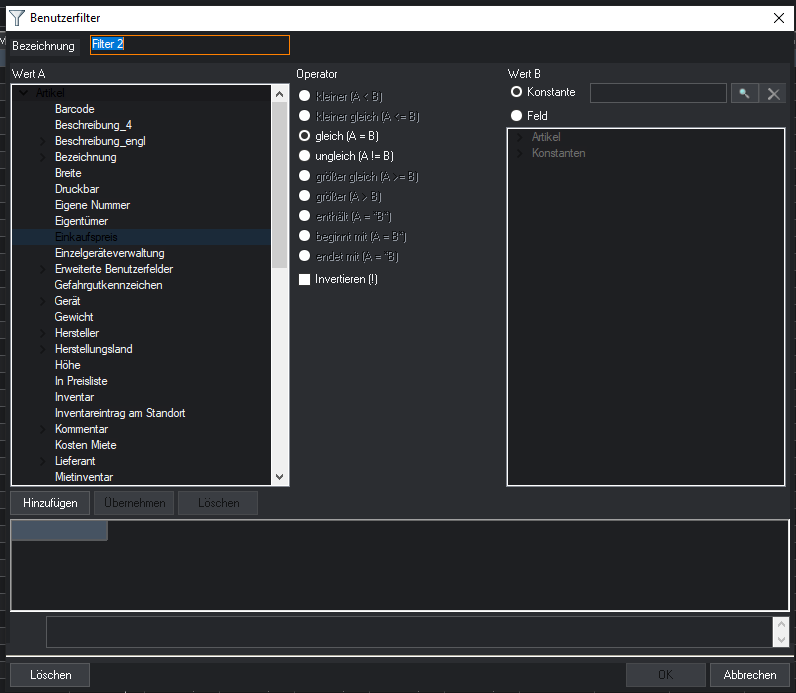Select the Einkaufspreis tree item
Viewport: 796px width, 693px height.
pyautogui.click(x=86, y=237)
